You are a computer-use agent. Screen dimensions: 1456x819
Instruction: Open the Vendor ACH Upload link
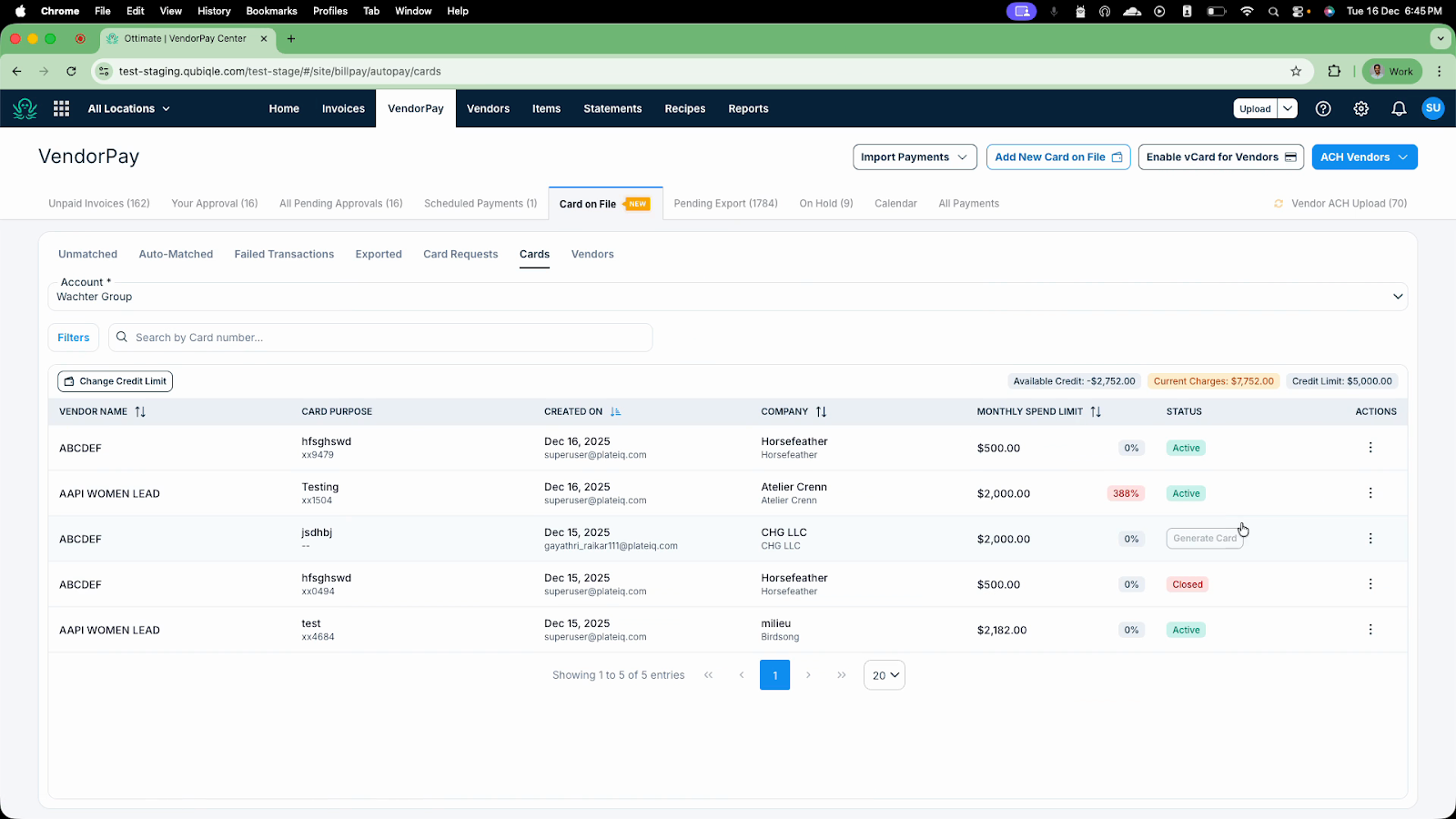1340,204
